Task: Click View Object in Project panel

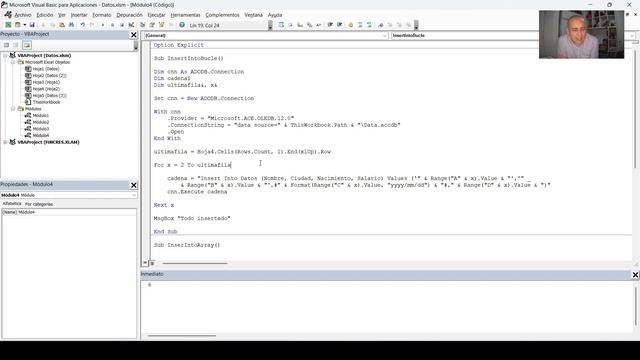Action: point(16,45)
